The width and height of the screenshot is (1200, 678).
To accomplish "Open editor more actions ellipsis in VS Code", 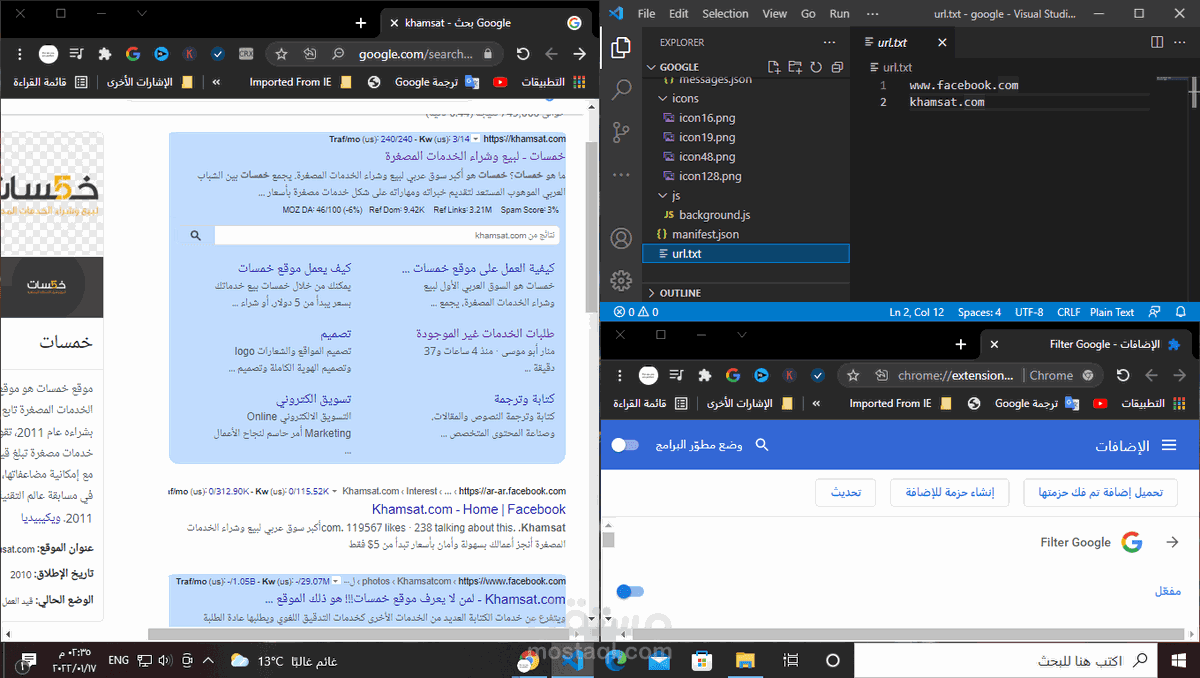I will pos(1181,43).
